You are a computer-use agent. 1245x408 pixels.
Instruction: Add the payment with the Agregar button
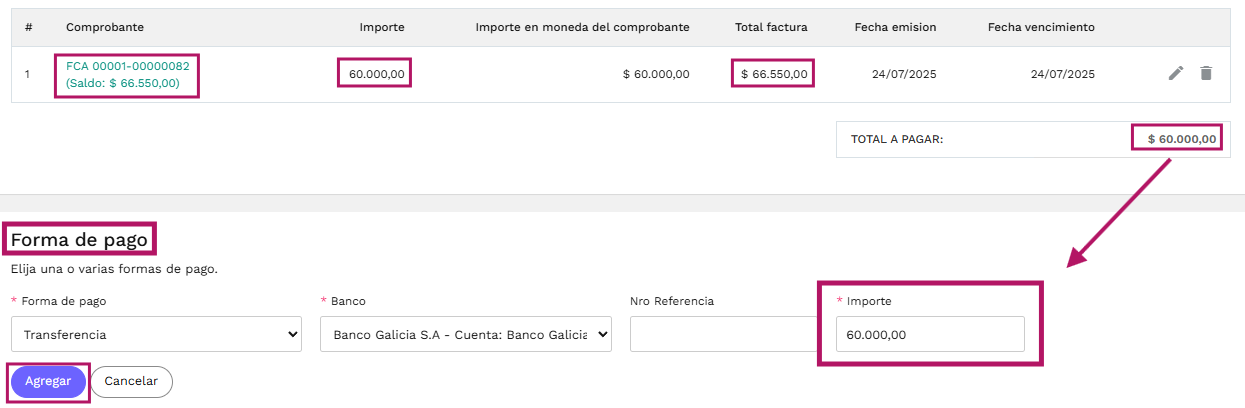(x=48, y=382)
